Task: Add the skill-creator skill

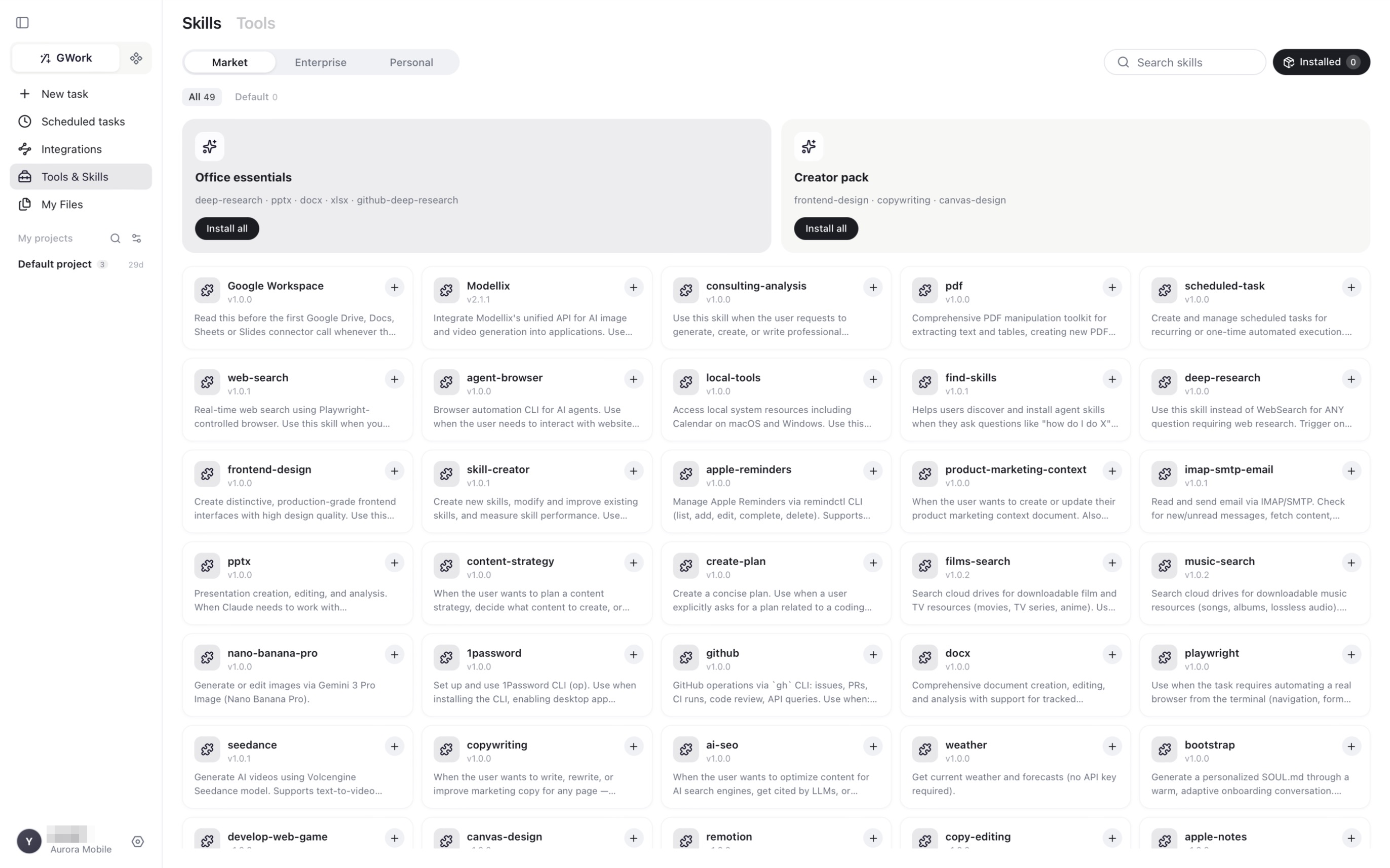Action: (x=633, y=471)
